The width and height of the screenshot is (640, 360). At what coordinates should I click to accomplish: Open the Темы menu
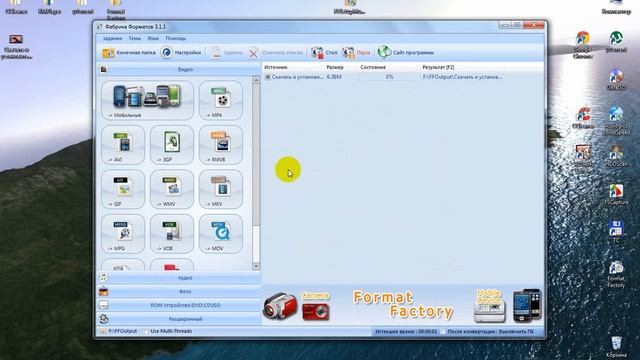(135, 38)
